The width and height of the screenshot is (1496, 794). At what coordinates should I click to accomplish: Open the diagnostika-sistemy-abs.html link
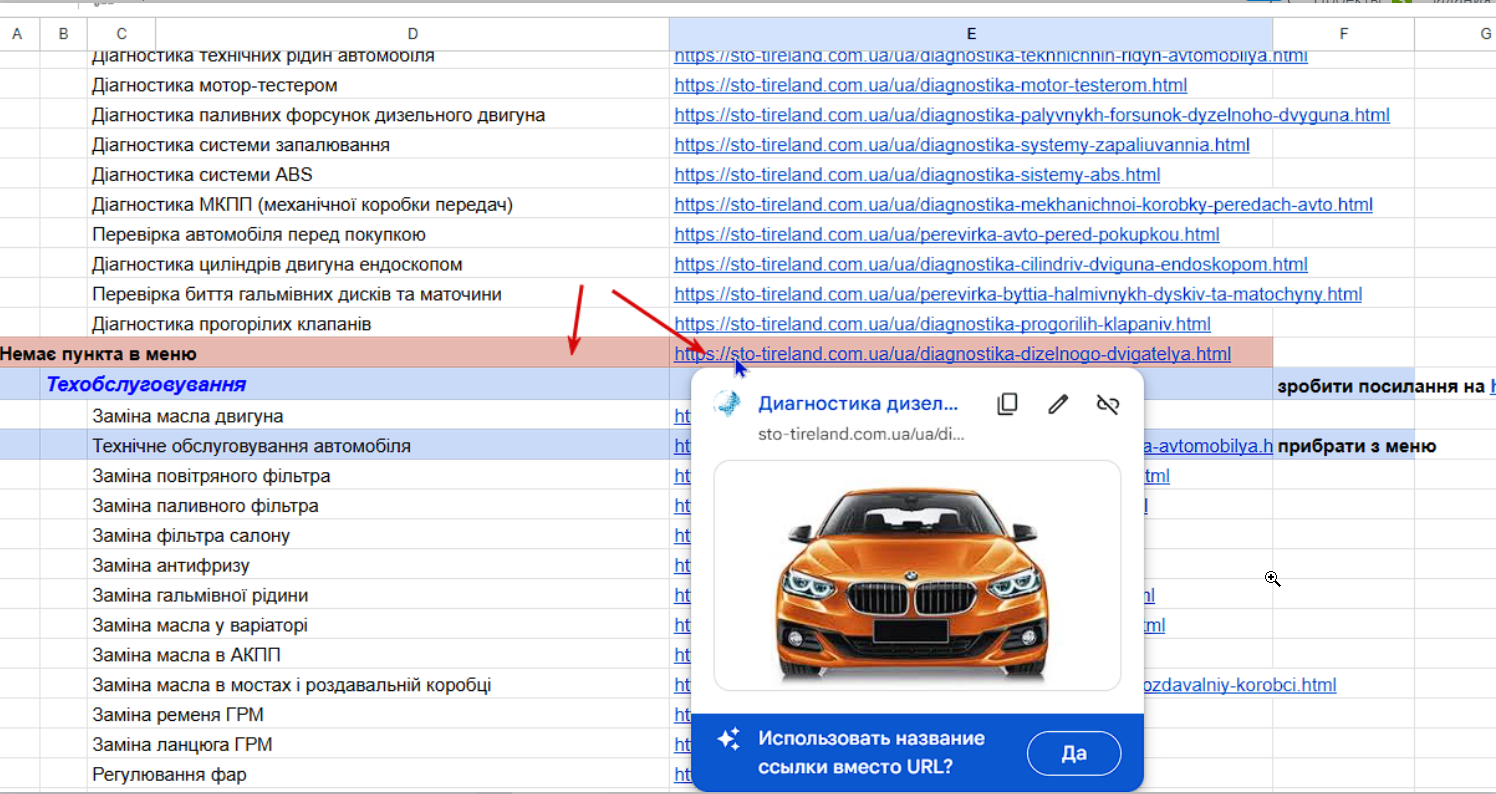point(916,175)
